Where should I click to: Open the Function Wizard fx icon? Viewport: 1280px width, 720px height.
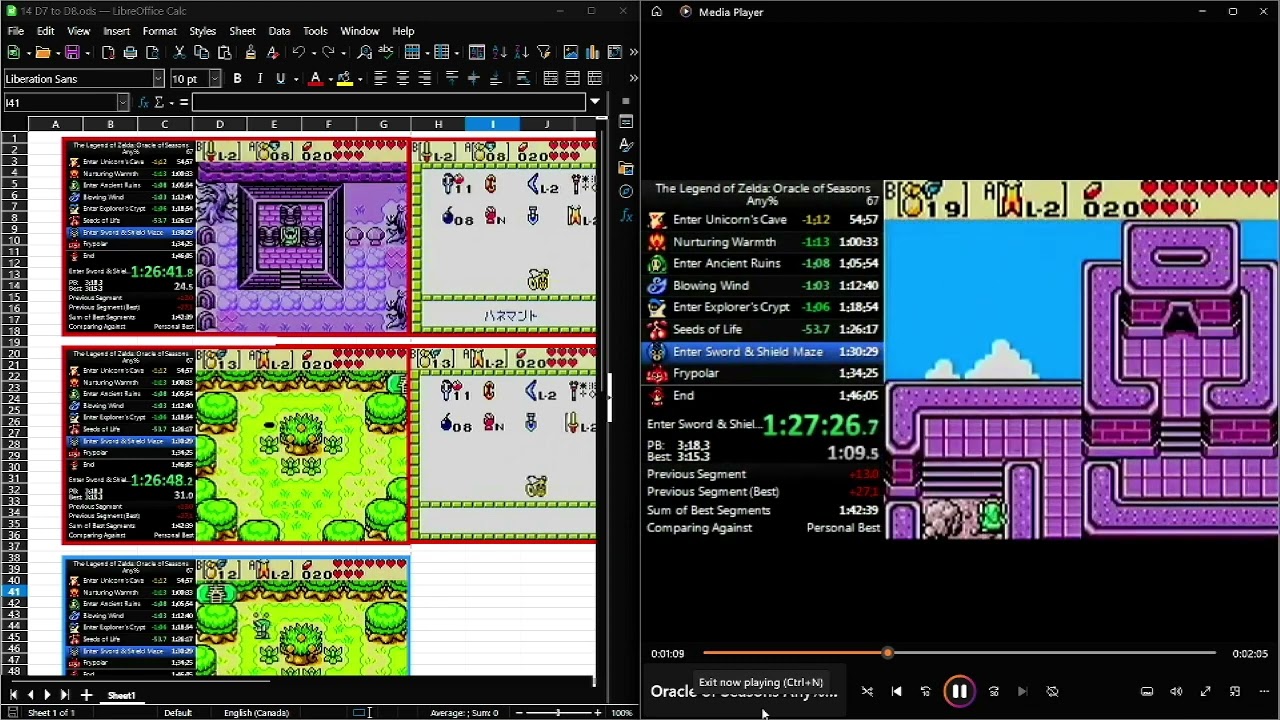coord(144,102)
